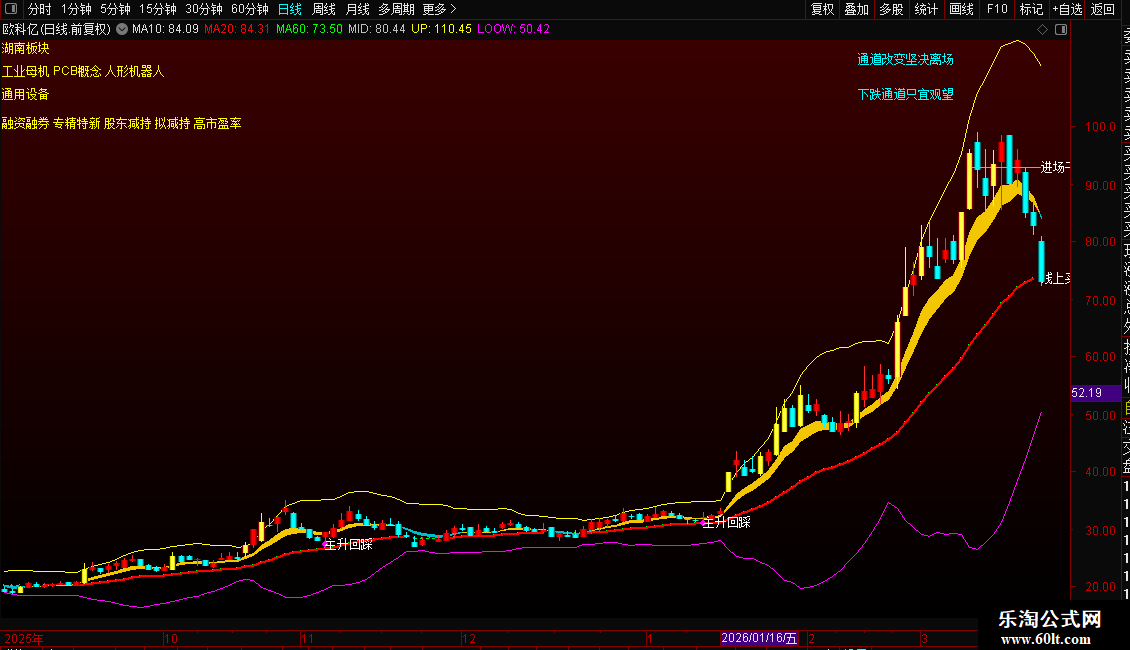Viewport: 1130px width, 650px height.
Task: Click the LOOW: 50.42 indicator value
Action: [513, 29]
